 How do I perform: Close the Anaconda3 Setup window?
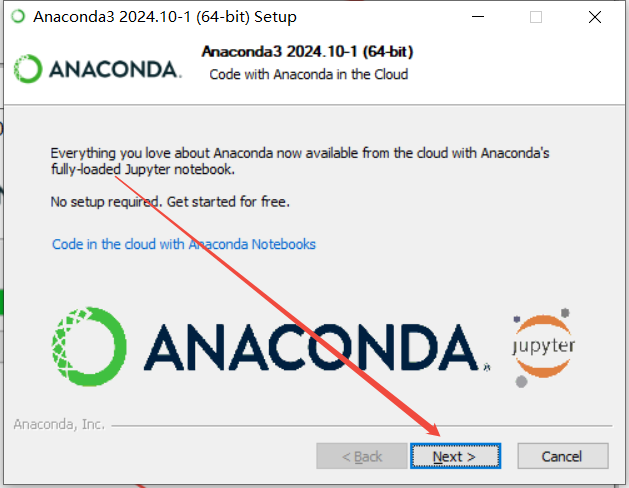click(595, 17)
